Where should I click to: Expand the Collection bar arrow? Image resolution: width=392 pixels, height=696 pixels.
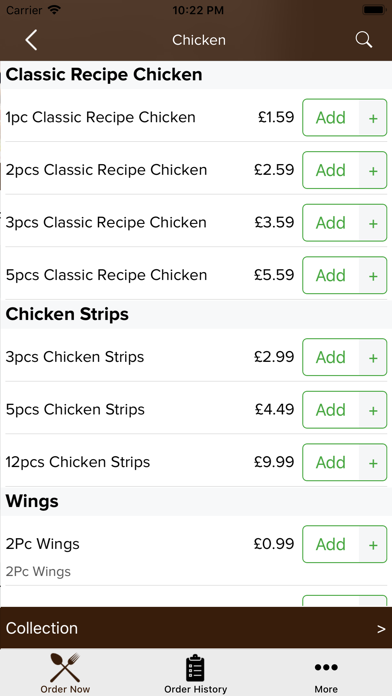coord(381,629)
